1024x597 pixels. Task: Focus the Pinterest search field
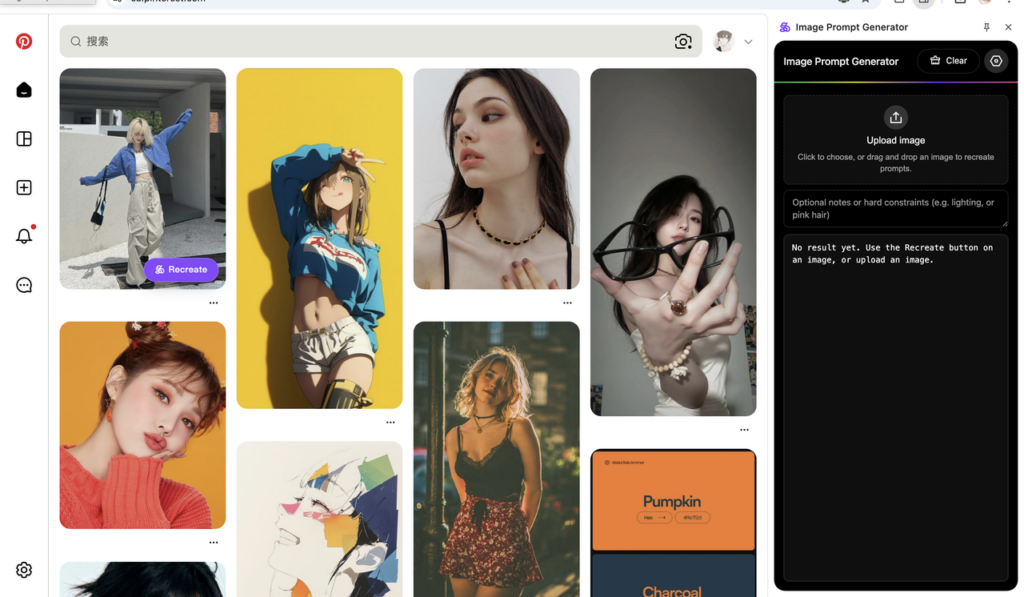pos(381,41)
